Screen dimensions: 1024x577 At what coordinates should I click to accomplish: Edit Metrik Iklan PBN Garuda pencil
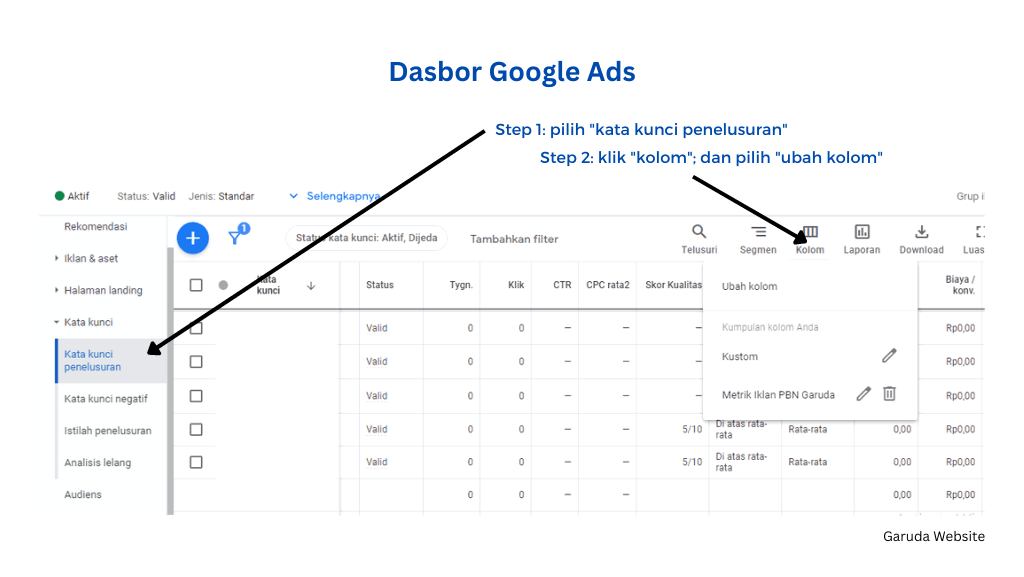click(x=863, y=394)
